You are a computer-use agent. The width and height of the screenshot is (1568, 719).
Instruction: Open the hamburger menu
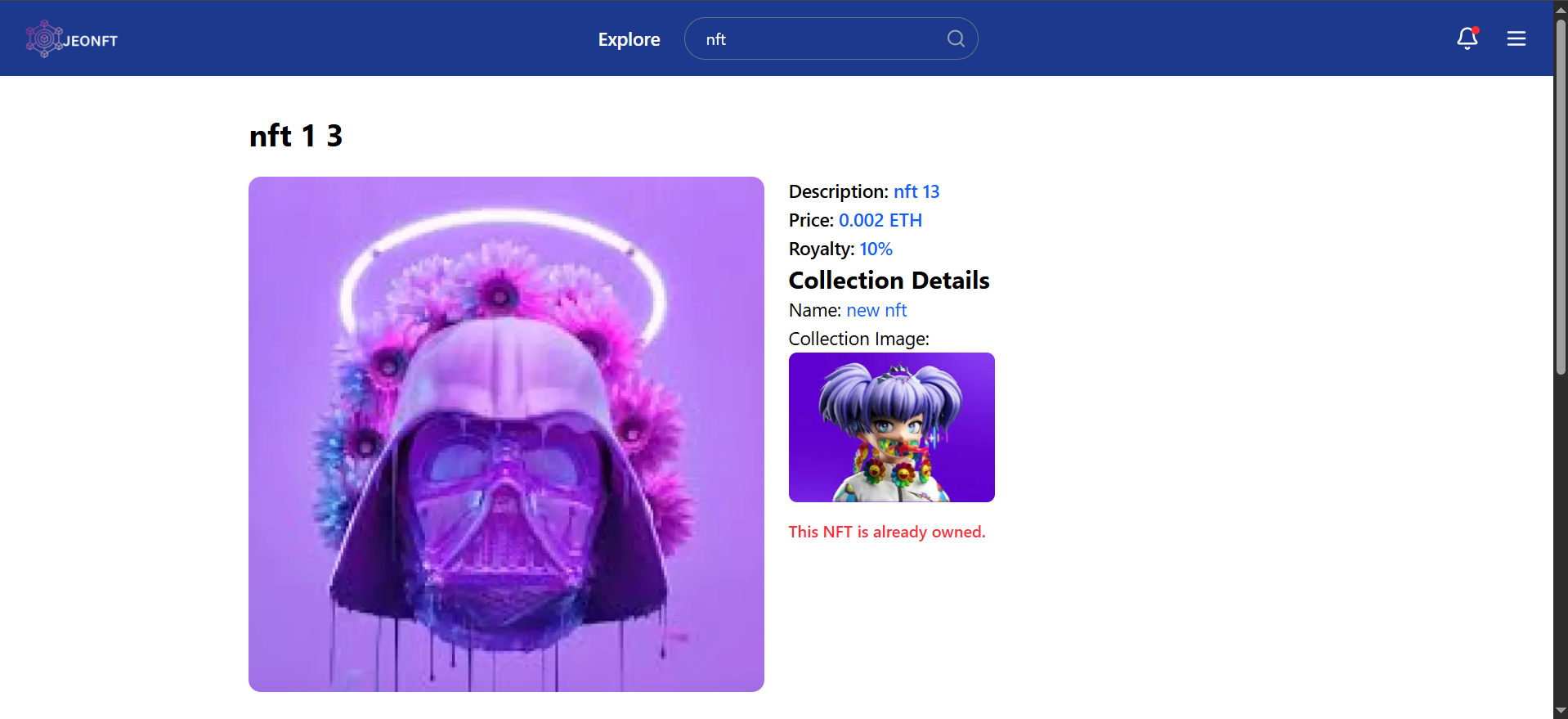1516,38
